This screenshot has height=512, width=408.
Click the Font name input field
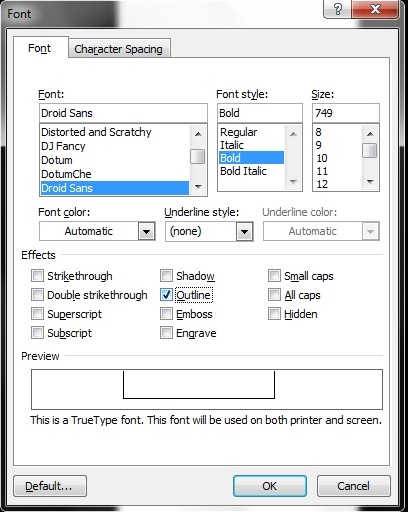click(123, 113)
